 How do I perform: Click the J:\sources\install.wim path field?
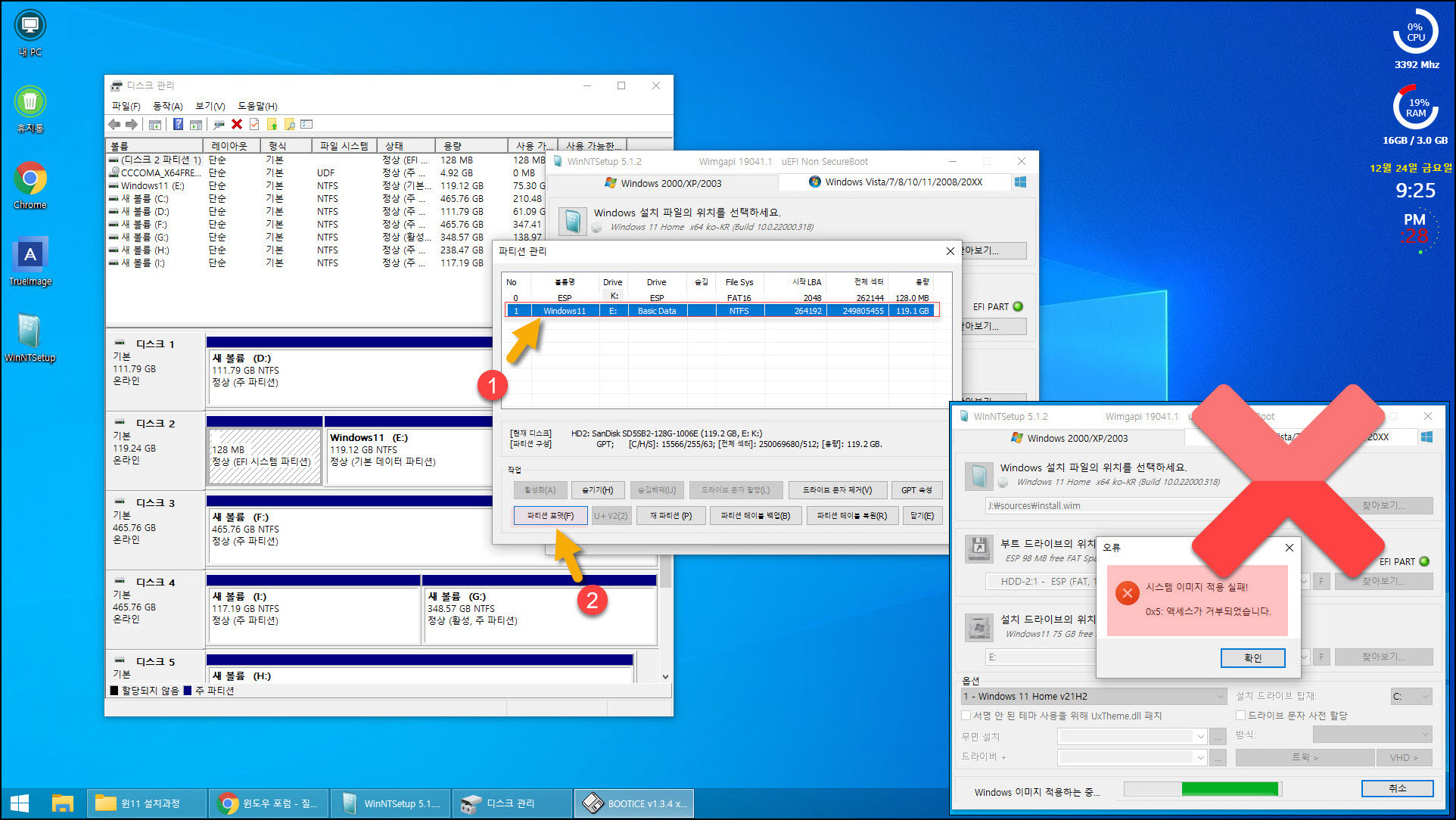pyautogui.click(x=1097, y=506)
